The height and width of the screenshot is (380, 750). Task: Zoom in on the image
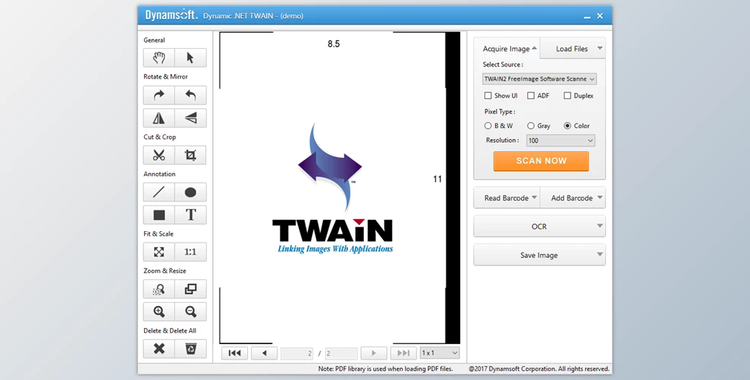pyautogui.click(x=159, y=312)
